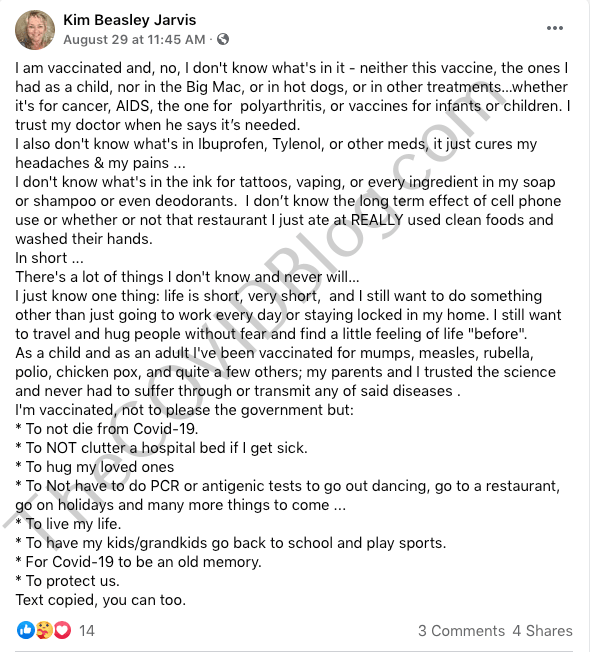View the 14 reactions count
Screen dimensions: 590x652
(x=87, y=631)
